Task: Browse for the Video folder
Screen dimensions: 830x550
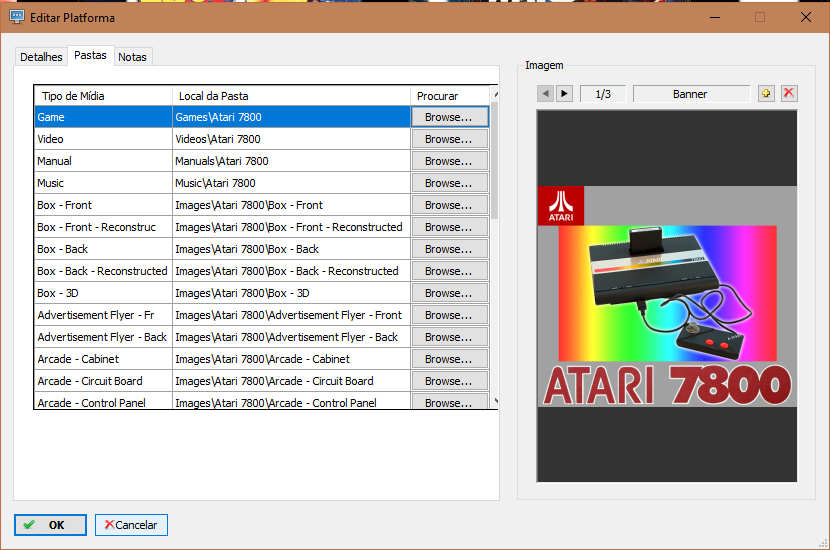Action: [x=449, y=139]
